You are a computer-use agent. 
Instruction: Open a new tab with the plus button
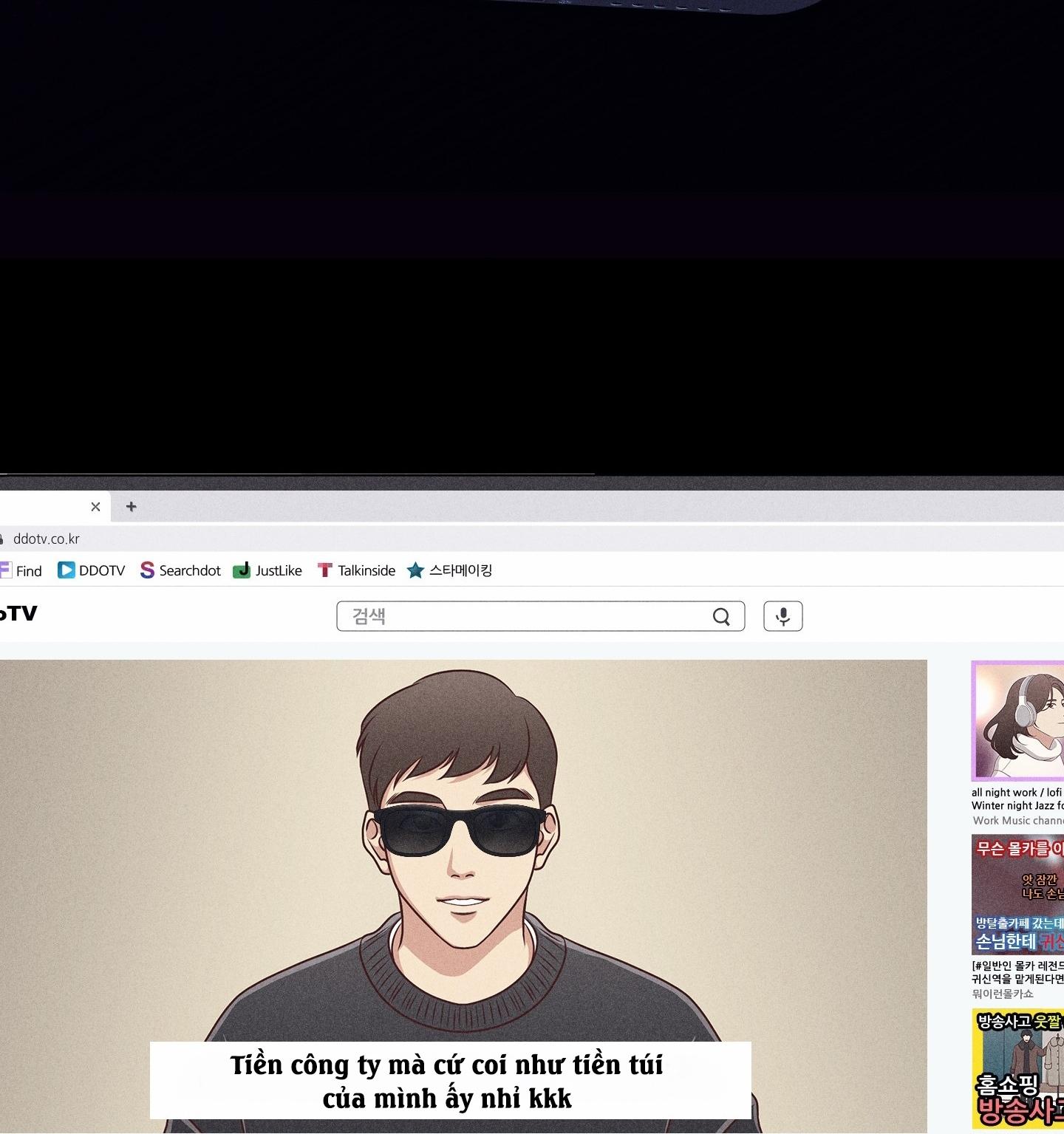132,507
